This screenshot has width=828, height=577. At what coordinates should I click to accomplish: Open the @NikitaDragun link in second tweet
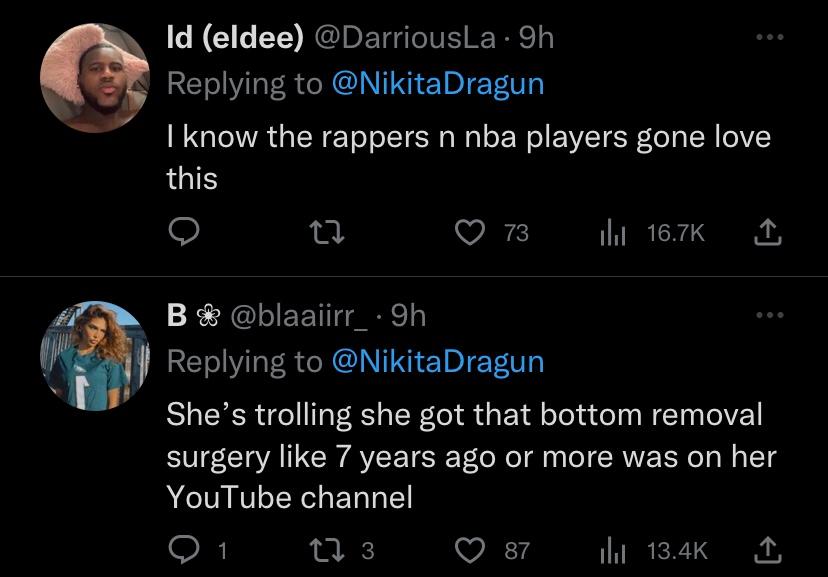(437, 361)
